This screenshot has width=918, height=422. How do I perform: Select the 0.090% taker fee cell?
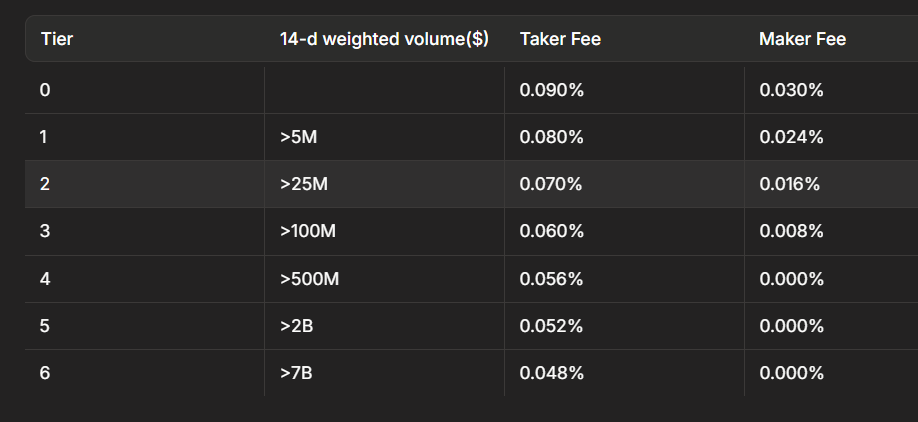551,90
